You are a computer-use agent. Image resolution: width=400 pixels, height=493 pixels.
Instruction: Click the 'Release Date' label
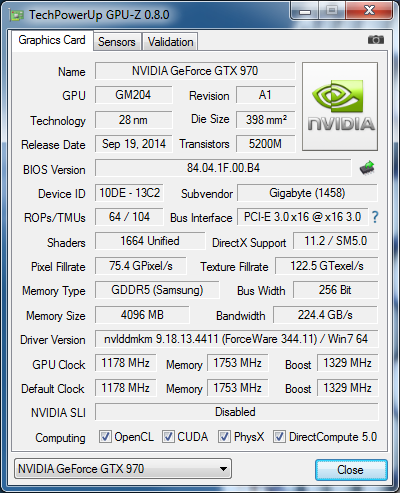click(x=53, y=145)
